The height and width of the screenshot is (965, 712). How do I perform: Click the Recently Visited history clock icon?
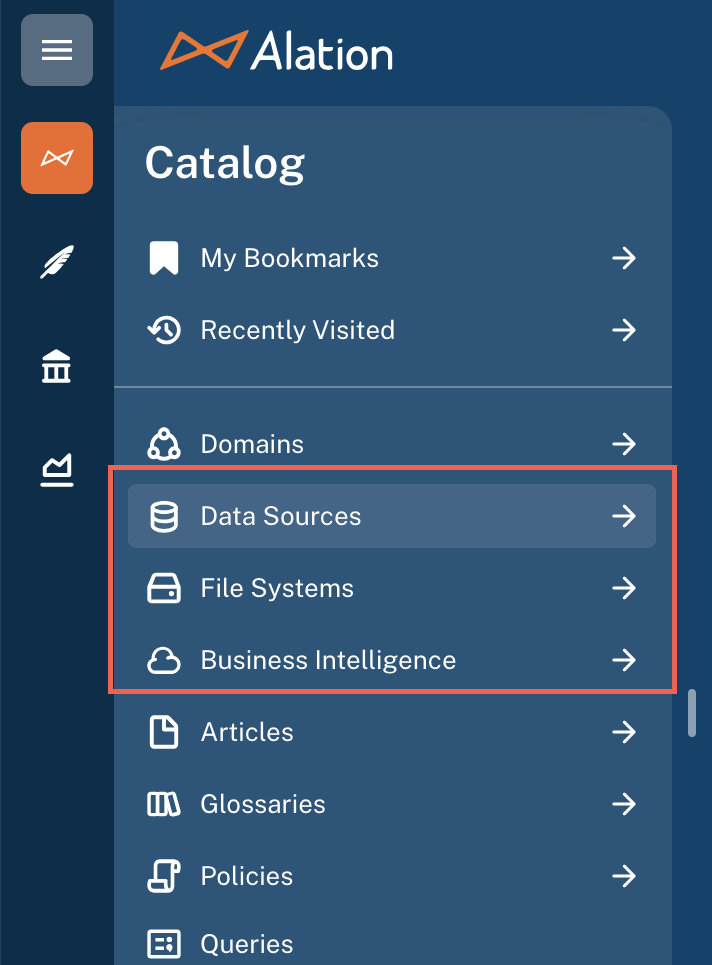click(164, 330)
